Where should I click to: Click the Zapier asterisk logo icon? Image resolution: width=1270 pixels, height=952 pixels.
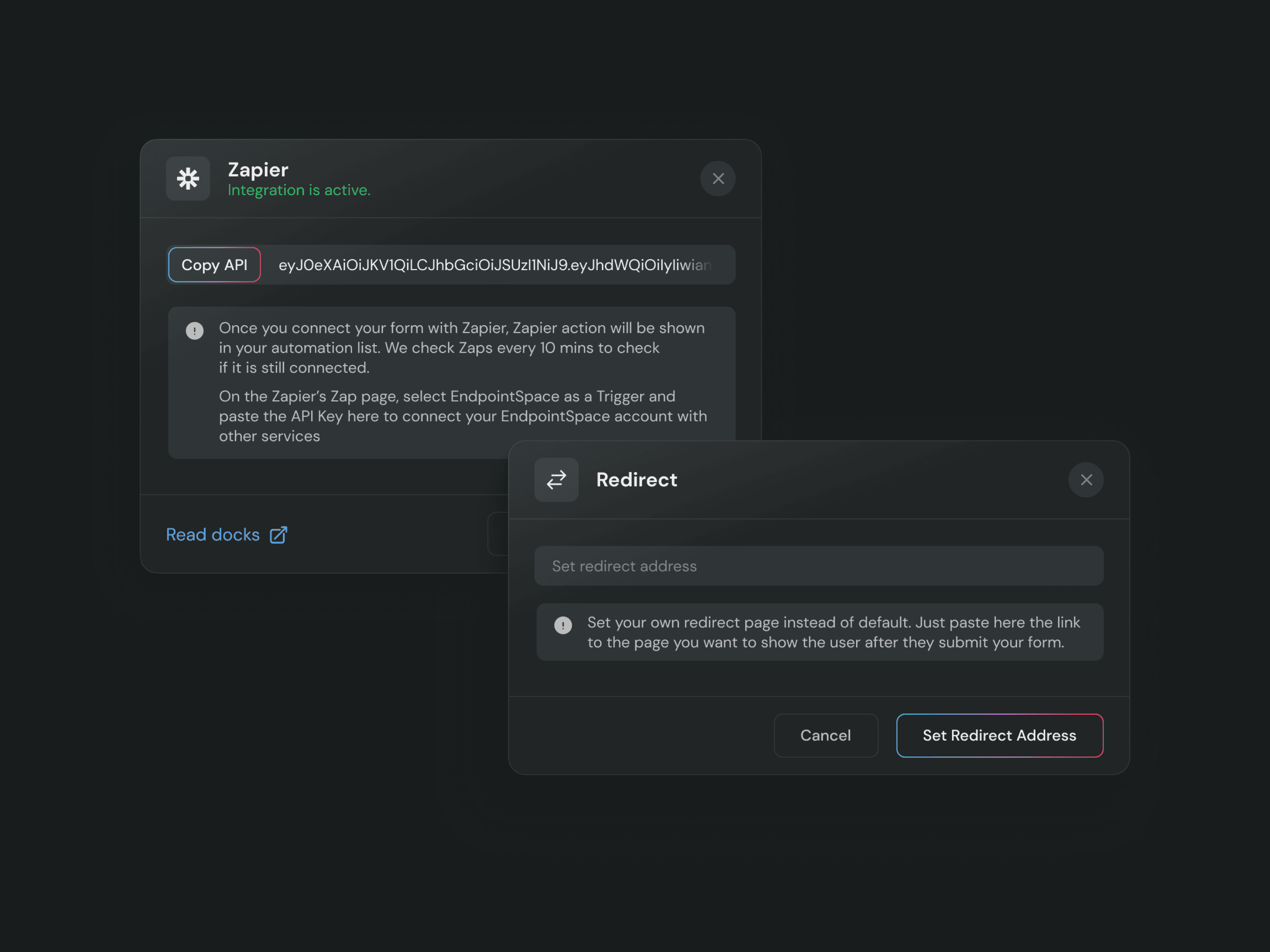(188, 178)
